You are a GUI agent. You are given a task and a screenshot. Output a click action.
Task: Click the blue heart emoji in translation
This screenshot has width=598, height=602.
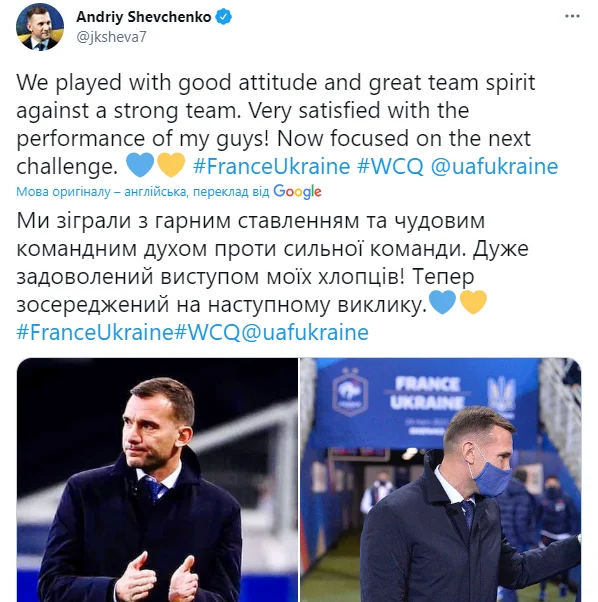click(x=442, y=302)
